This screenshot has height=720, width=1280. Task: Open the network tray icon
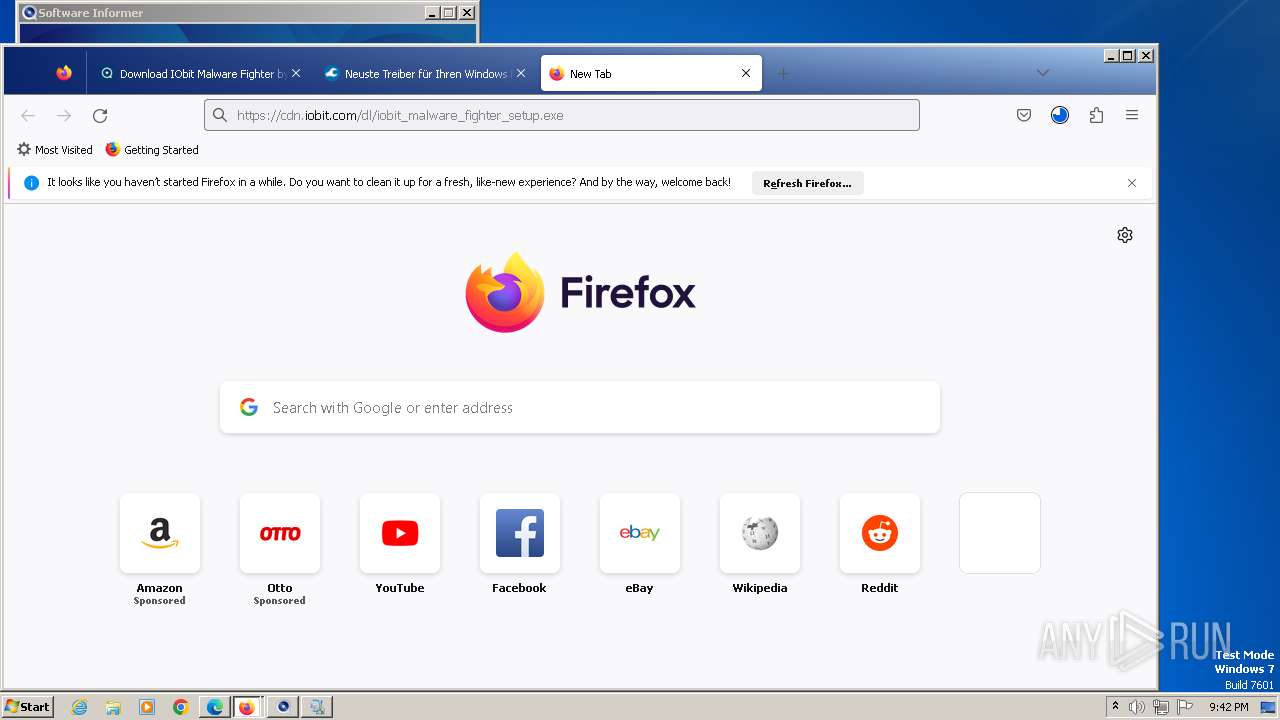(x=1161, y=707)
